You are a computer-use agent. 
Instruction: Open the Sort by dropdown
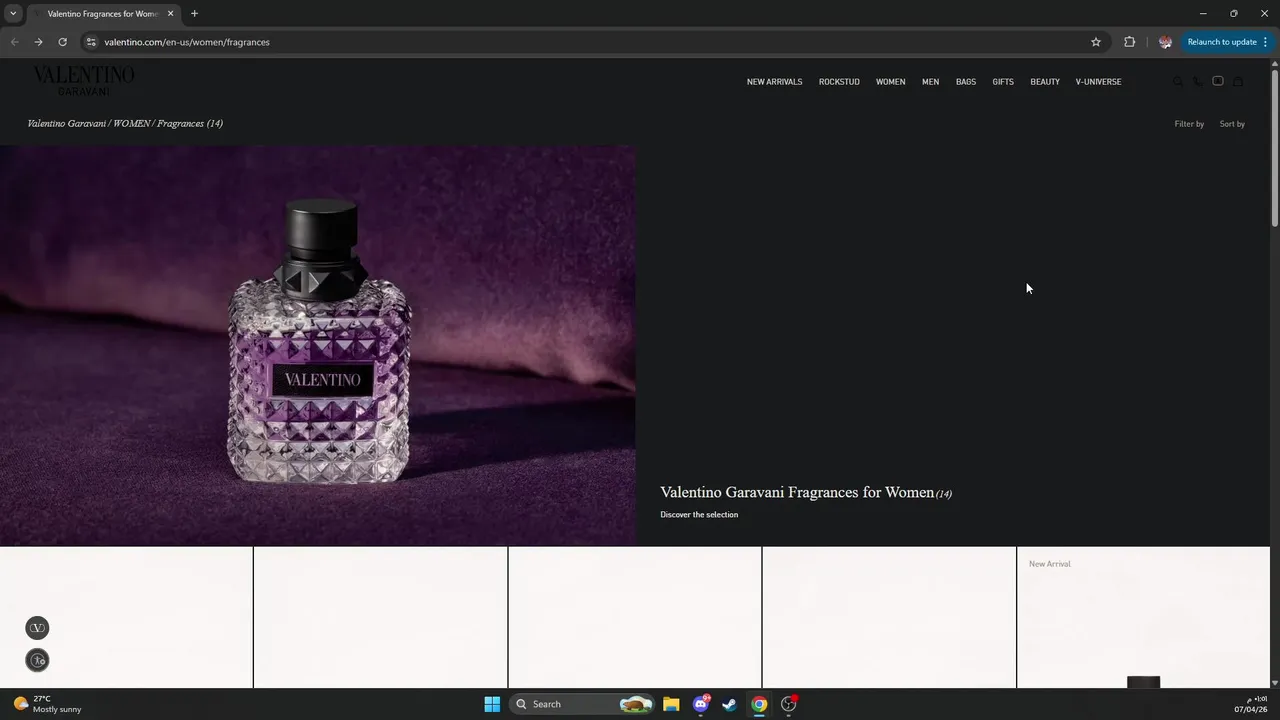coord(1232,124)
